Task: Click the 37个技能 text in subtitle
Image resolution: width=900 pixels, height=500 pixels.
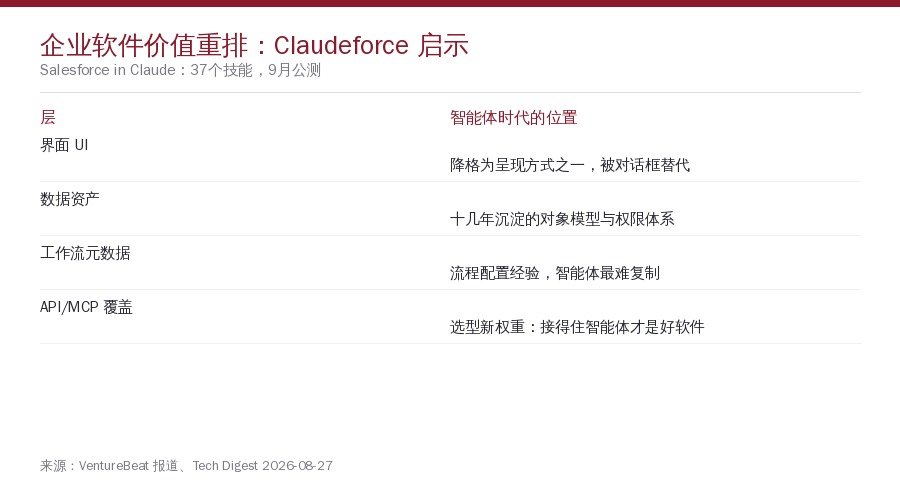Action: click(x=221, y=70)
